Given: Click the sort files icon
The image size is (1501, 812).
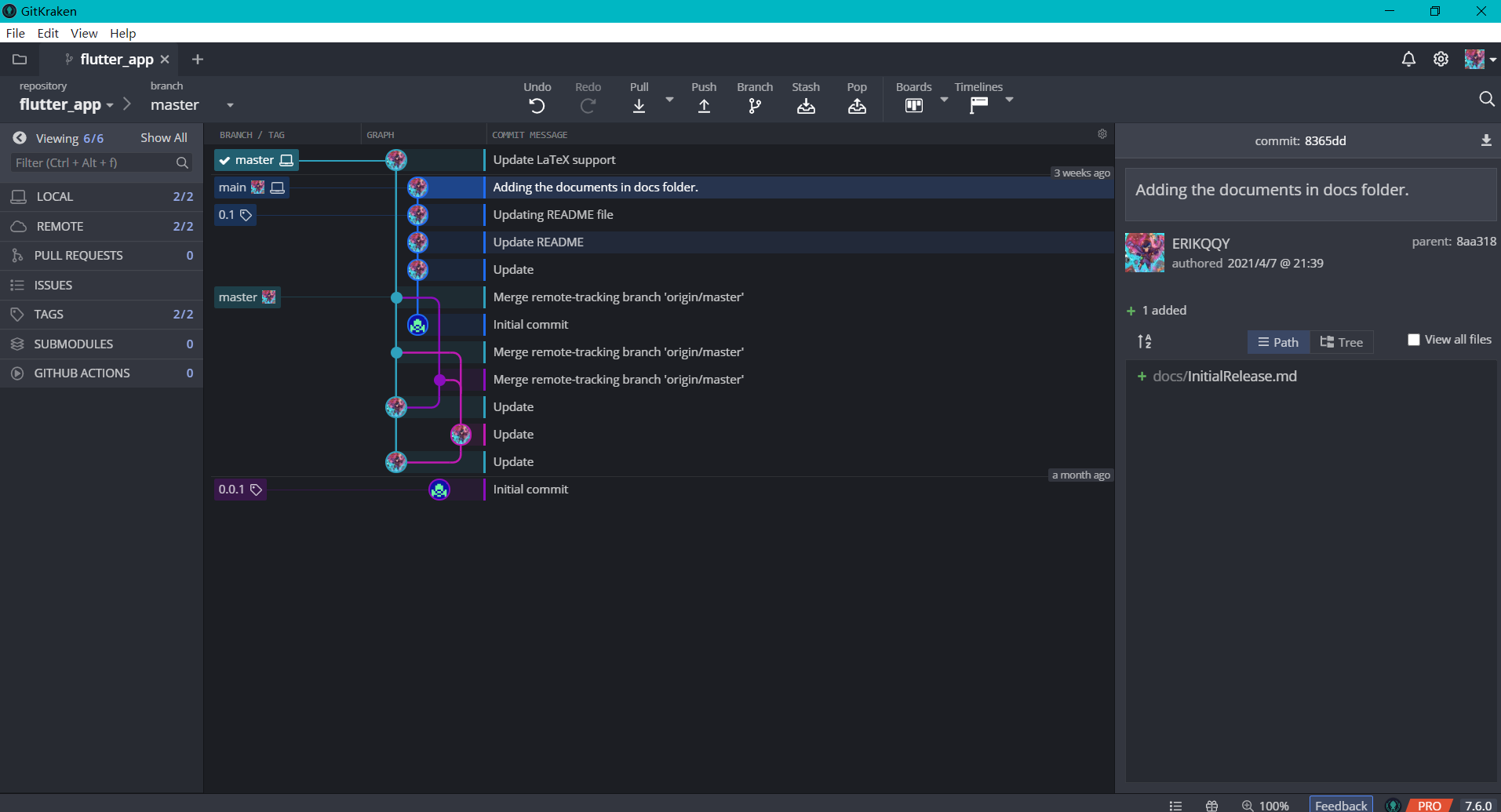Looking at the screenshot, I should pos(1145,341).
